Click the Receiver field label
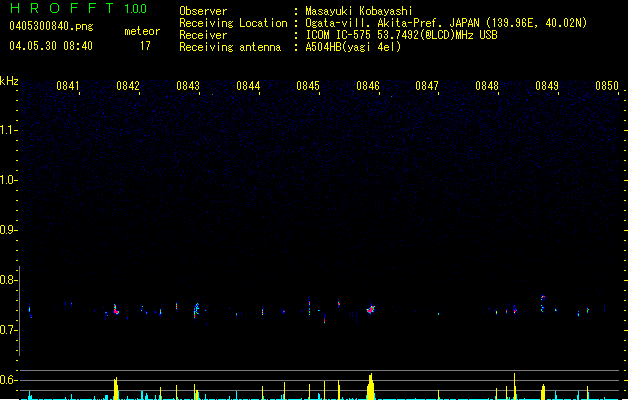 (203, 35)
